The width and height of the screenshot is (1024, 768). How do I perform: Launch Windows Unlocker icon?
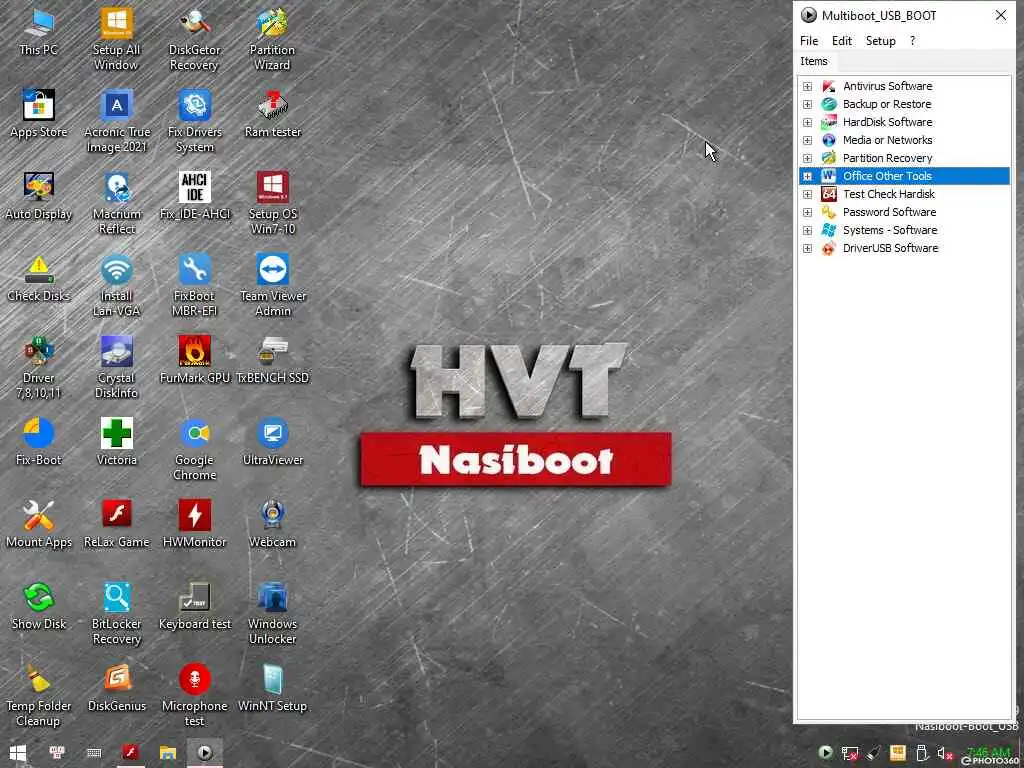pos(272,614)
